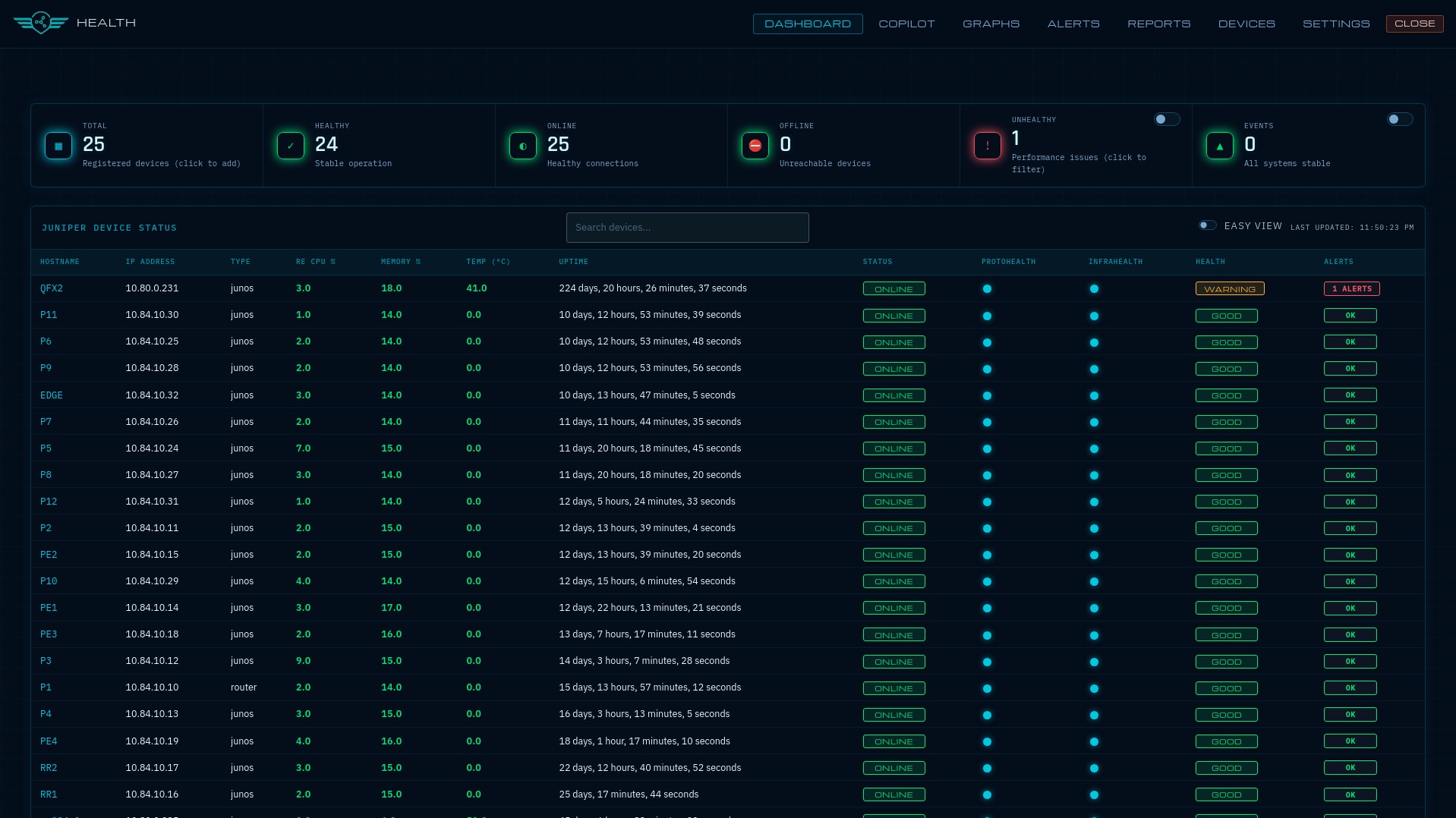Click the OK alerts badge for EDGE
1456x818 pixels.
point(1350,395)
